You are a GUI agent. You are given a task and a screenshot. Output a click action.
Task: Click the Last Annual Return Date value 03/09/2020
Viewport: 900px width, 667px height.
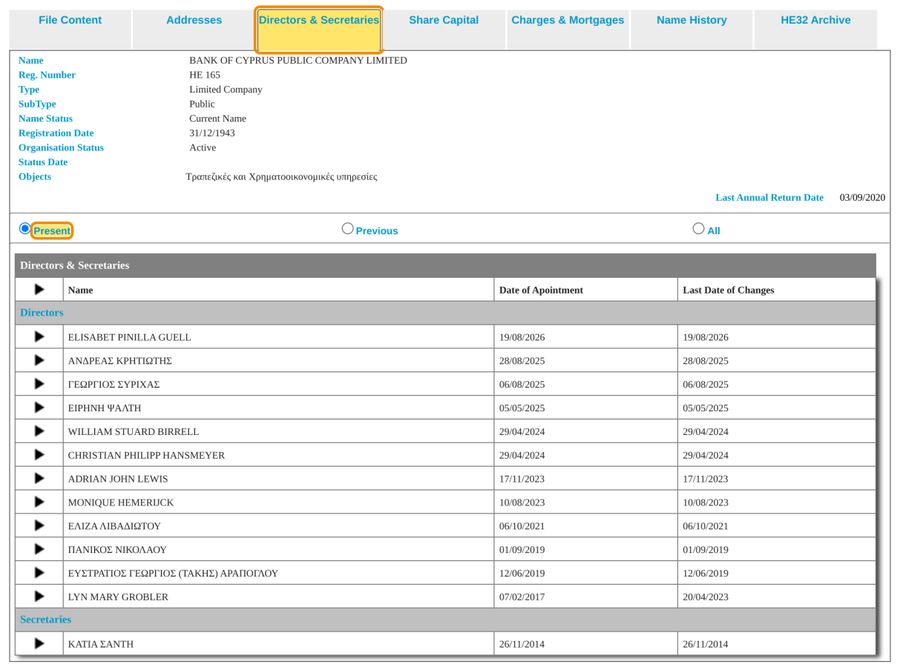tap(862, 197)
